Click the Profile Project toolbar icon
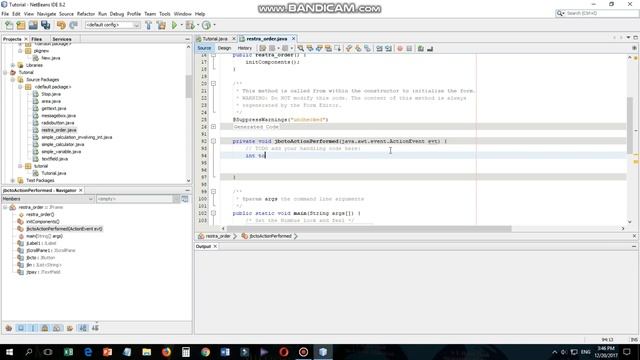640x360 pixels. [x=206, y=25]
